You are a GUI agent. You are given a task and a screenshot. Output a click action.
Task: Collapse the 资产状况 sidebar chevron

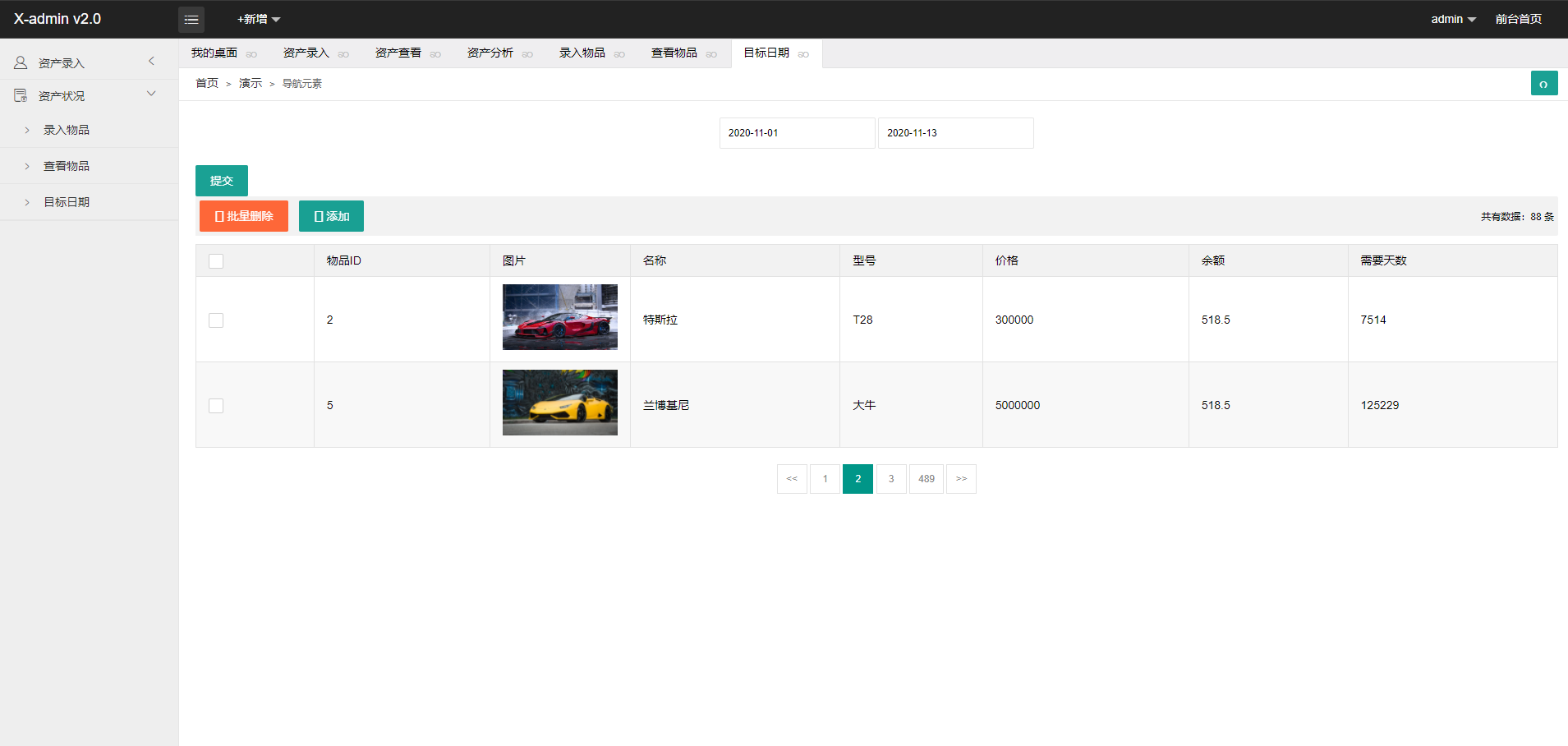click(x=151, y=94)
